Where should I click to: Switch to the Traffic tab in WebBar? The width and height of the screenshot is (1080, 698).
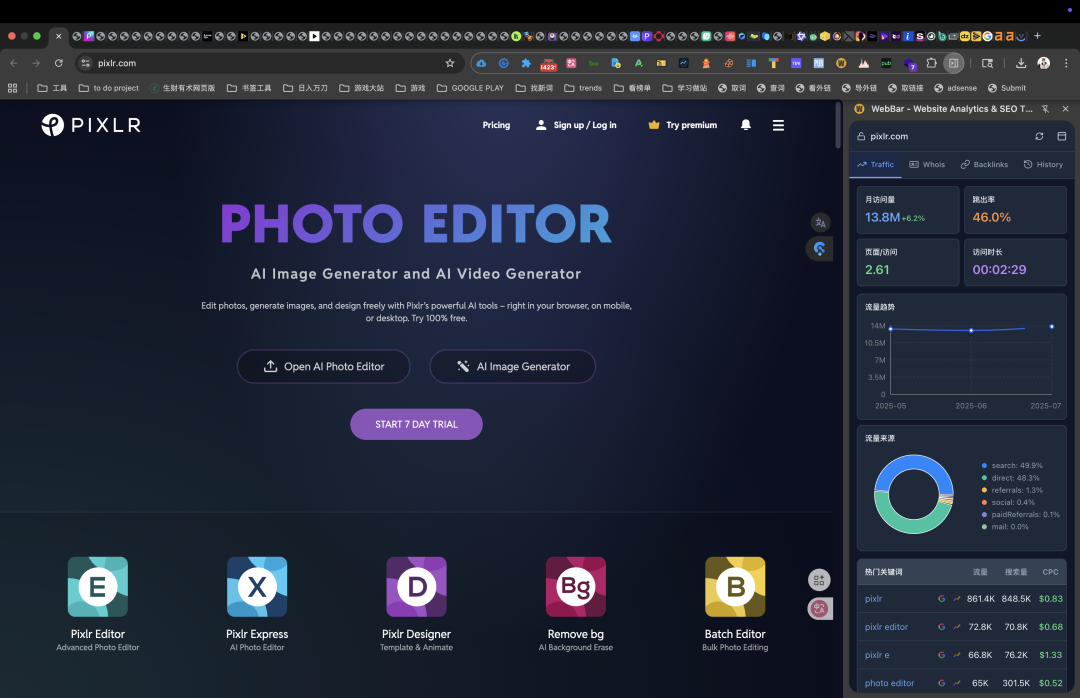(875, 165)
